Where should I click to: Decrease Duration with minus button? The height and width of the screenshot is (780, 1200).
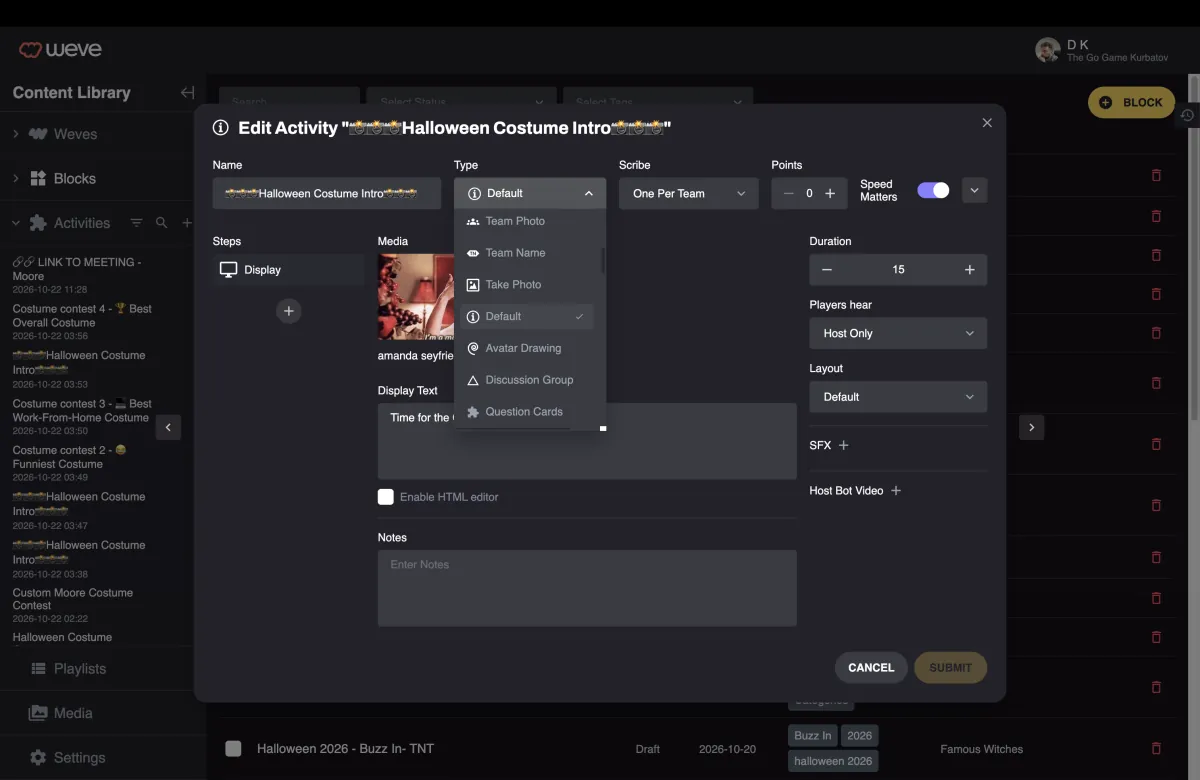pyautogui.click(x=827, y=270)
